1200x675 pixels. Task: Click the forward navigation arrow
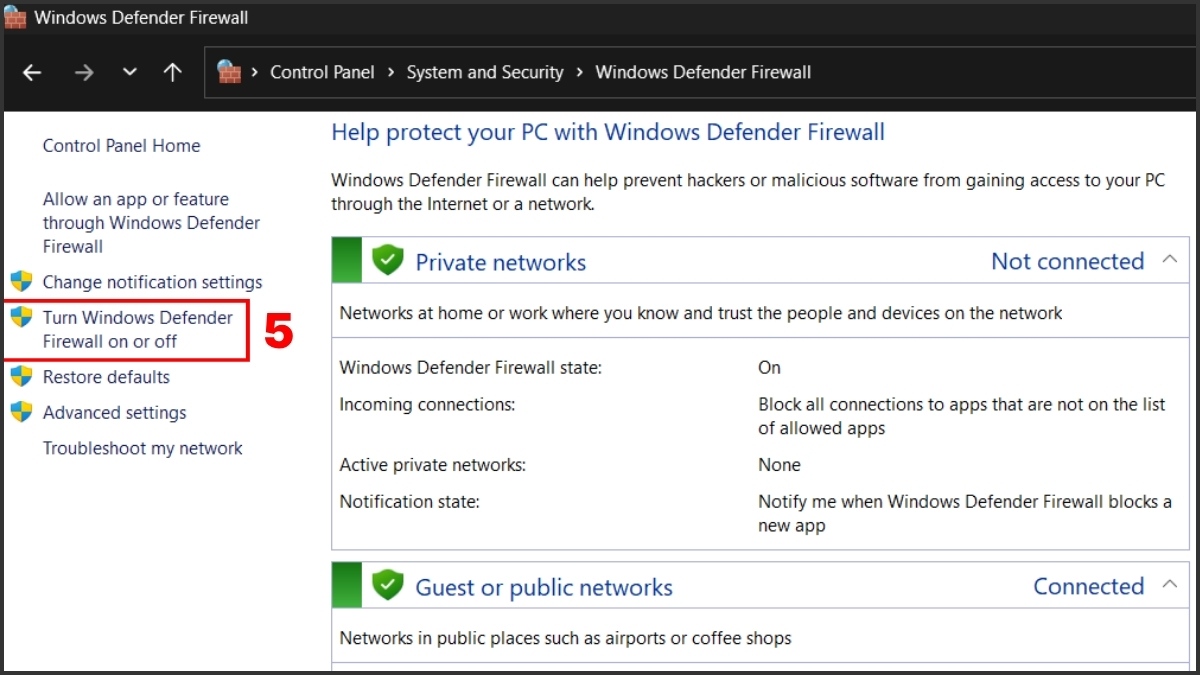pos(83,73)
